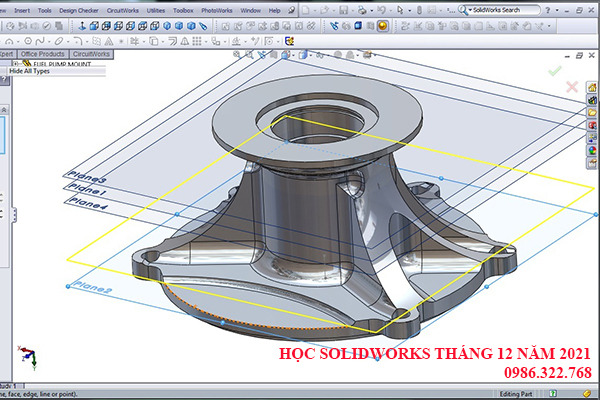This screenshot has height=400, width=600.
Task: Cancel with the red X corner
Action: [572, 87]
